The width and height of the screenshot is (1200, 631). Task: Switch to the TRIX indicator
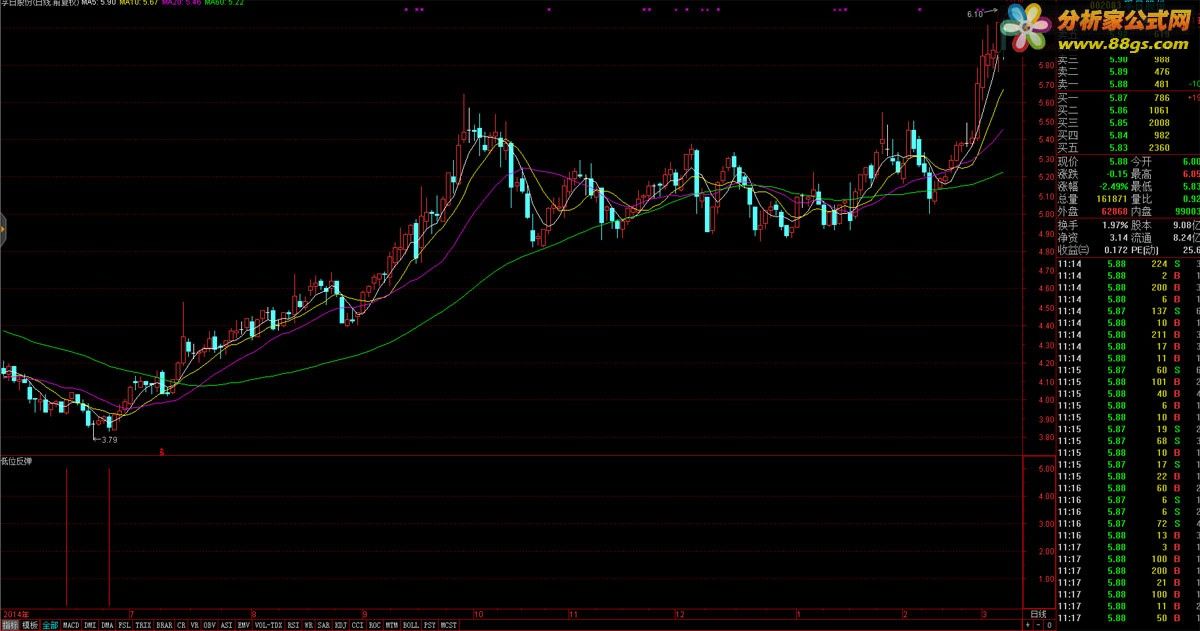(x=143, y=625)
